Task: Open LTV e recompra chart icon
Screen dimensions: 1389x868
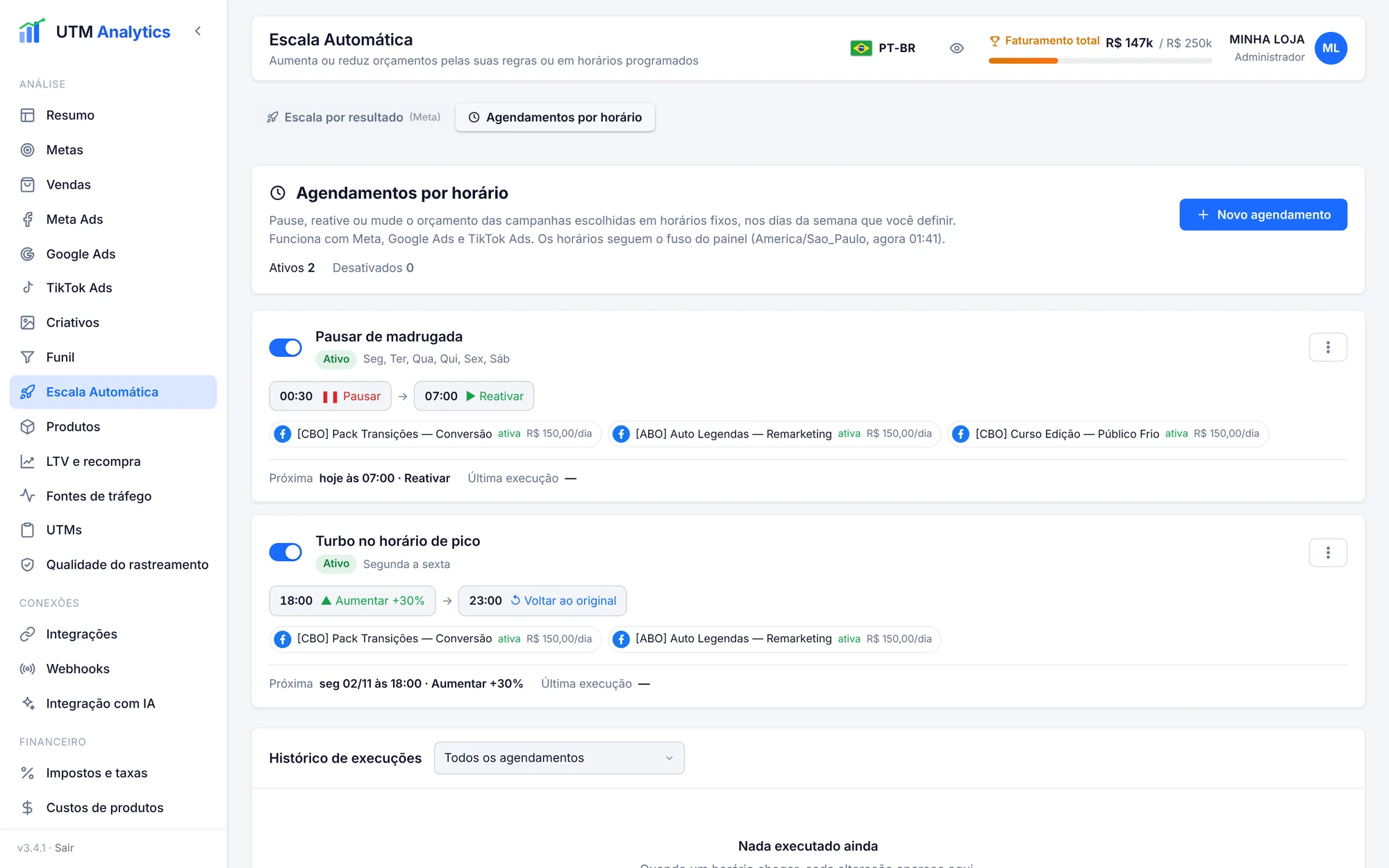Action: (28, 461)
